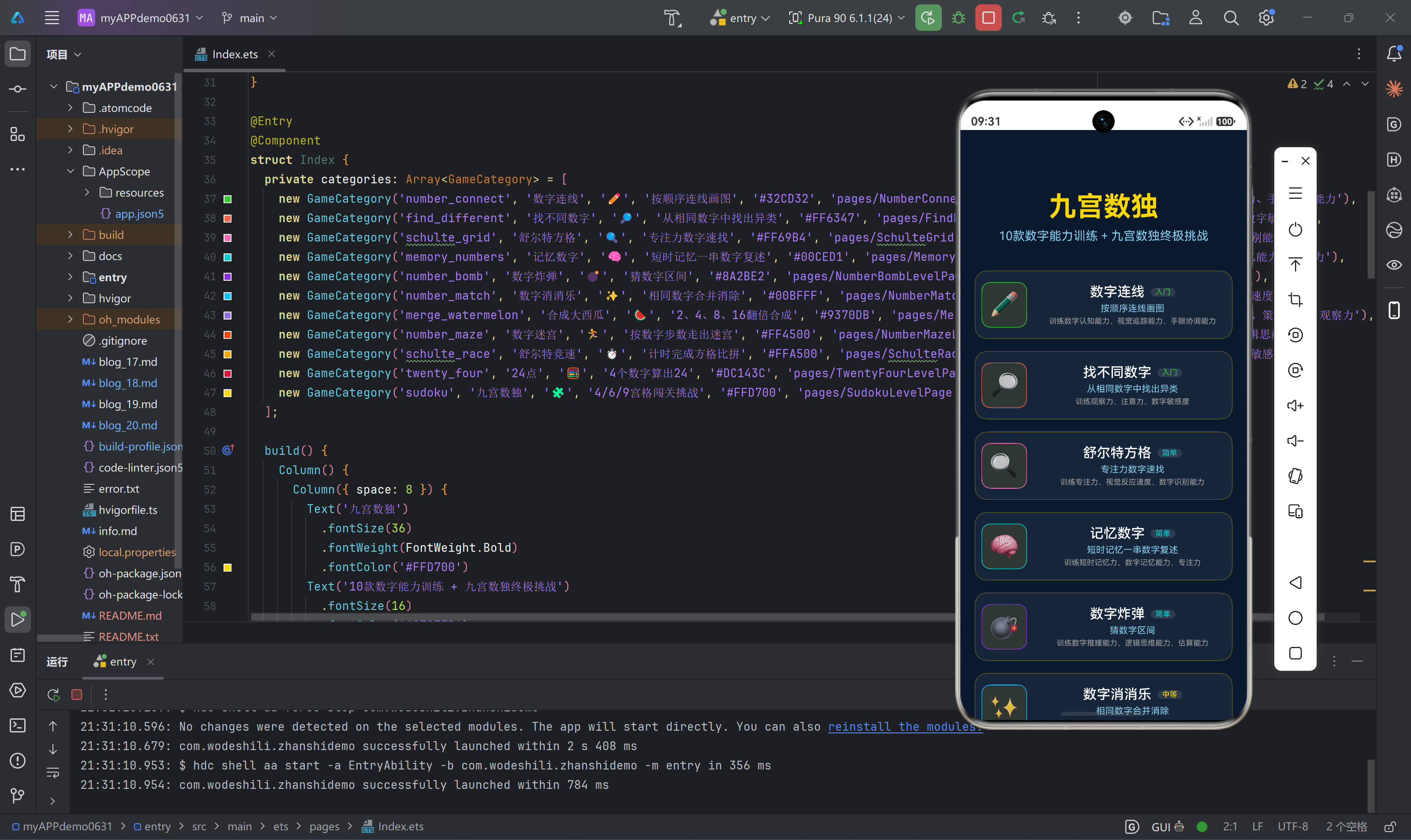Click pink #FF69B4 swatch on line 39
Viewport: 1411px width, 840px height.
tap(228, 238)
